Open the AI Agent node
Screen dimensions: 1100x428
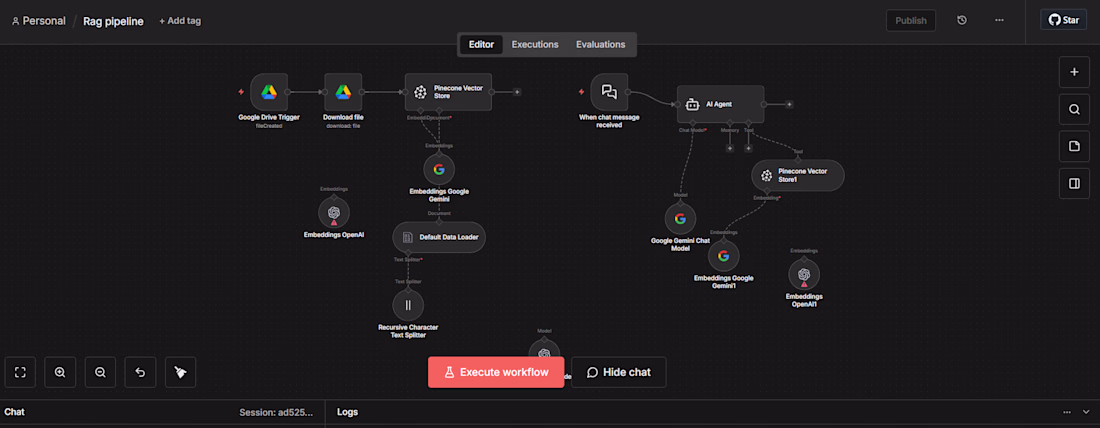pyautogui.click(x=720, y=104)
